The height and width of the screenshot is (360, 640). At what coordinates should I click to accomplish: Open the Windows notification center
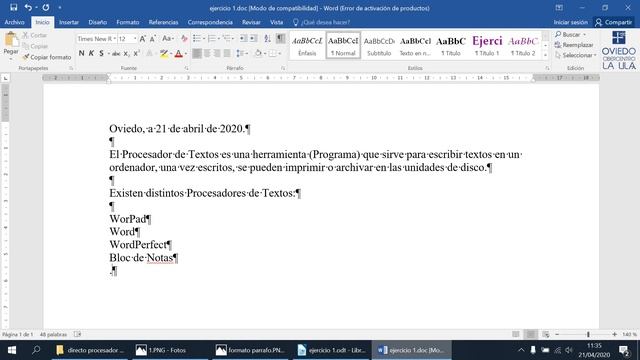click(624, 350)
